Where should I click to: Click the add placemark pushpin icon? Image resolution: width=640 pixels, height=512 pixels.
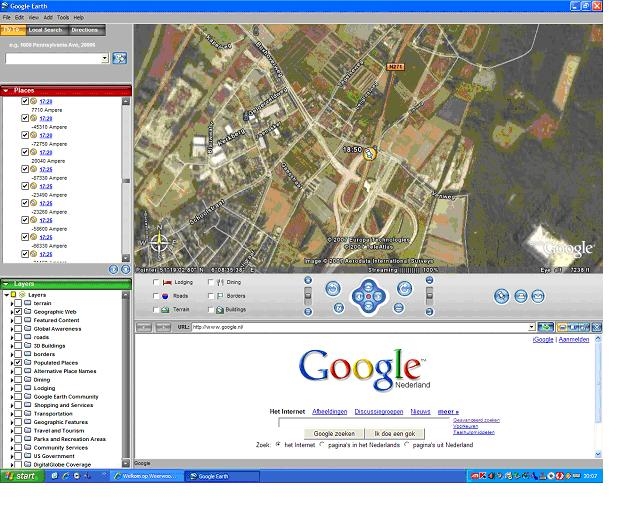pos(502,296)
